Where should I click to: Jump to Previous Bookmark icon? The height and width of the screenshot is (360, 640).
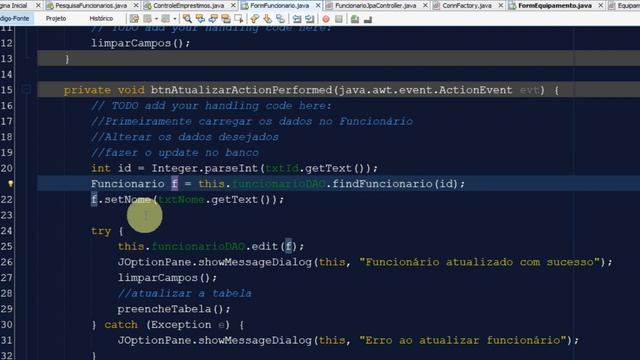click(254, 19)
